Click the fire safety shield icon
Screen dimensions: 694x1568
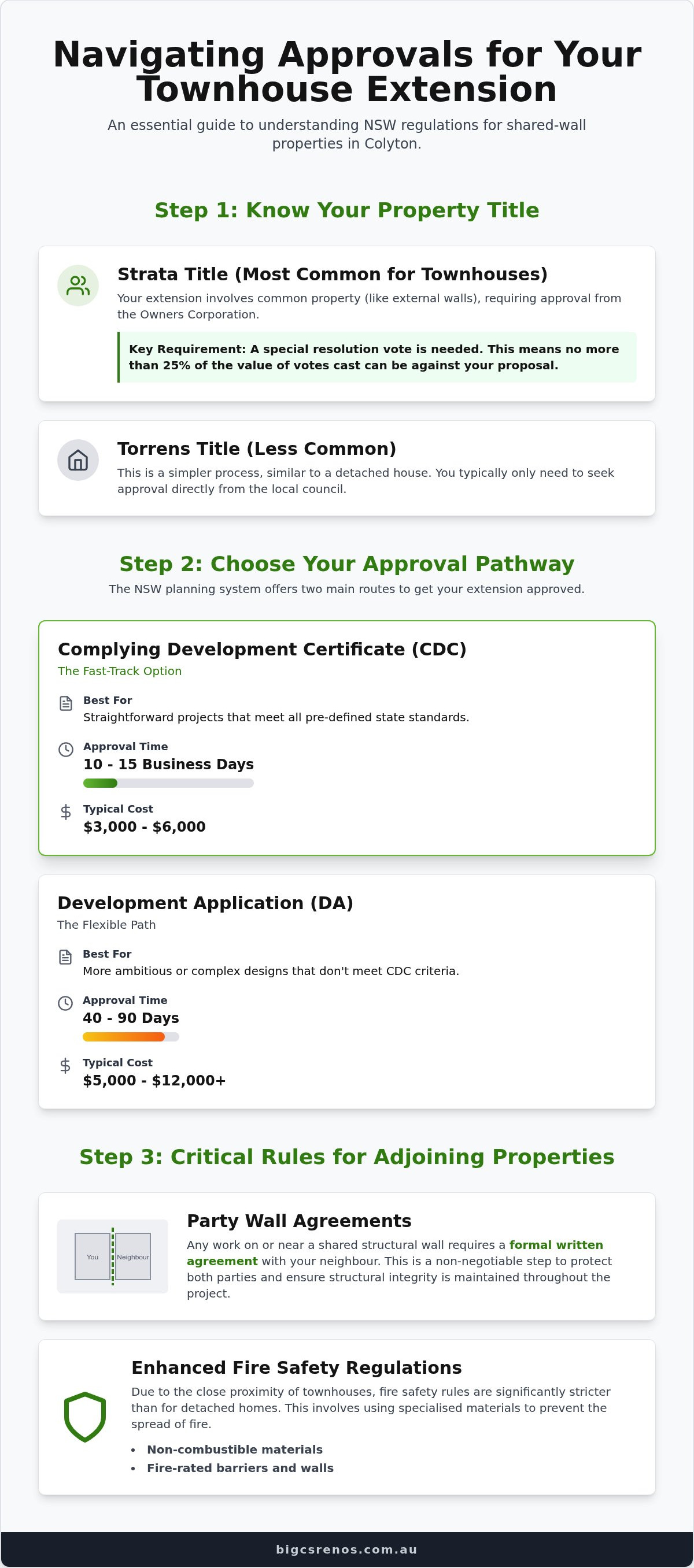pos(84,1417)
